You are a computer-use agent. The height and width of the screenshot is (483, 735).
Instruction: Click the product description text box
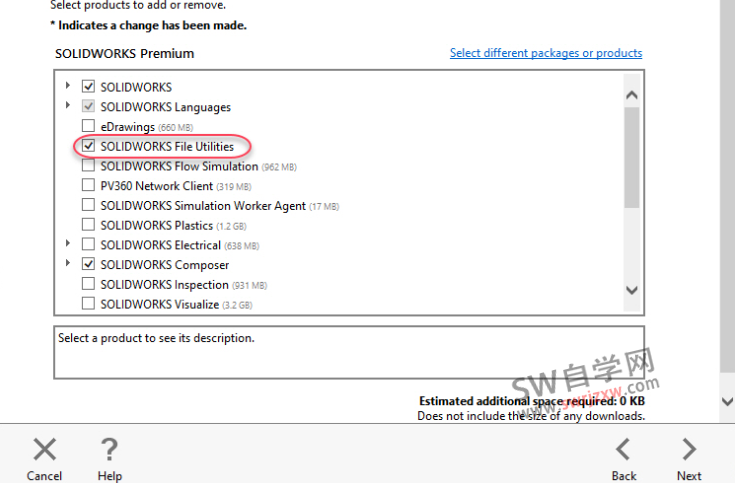click(349, 352)
